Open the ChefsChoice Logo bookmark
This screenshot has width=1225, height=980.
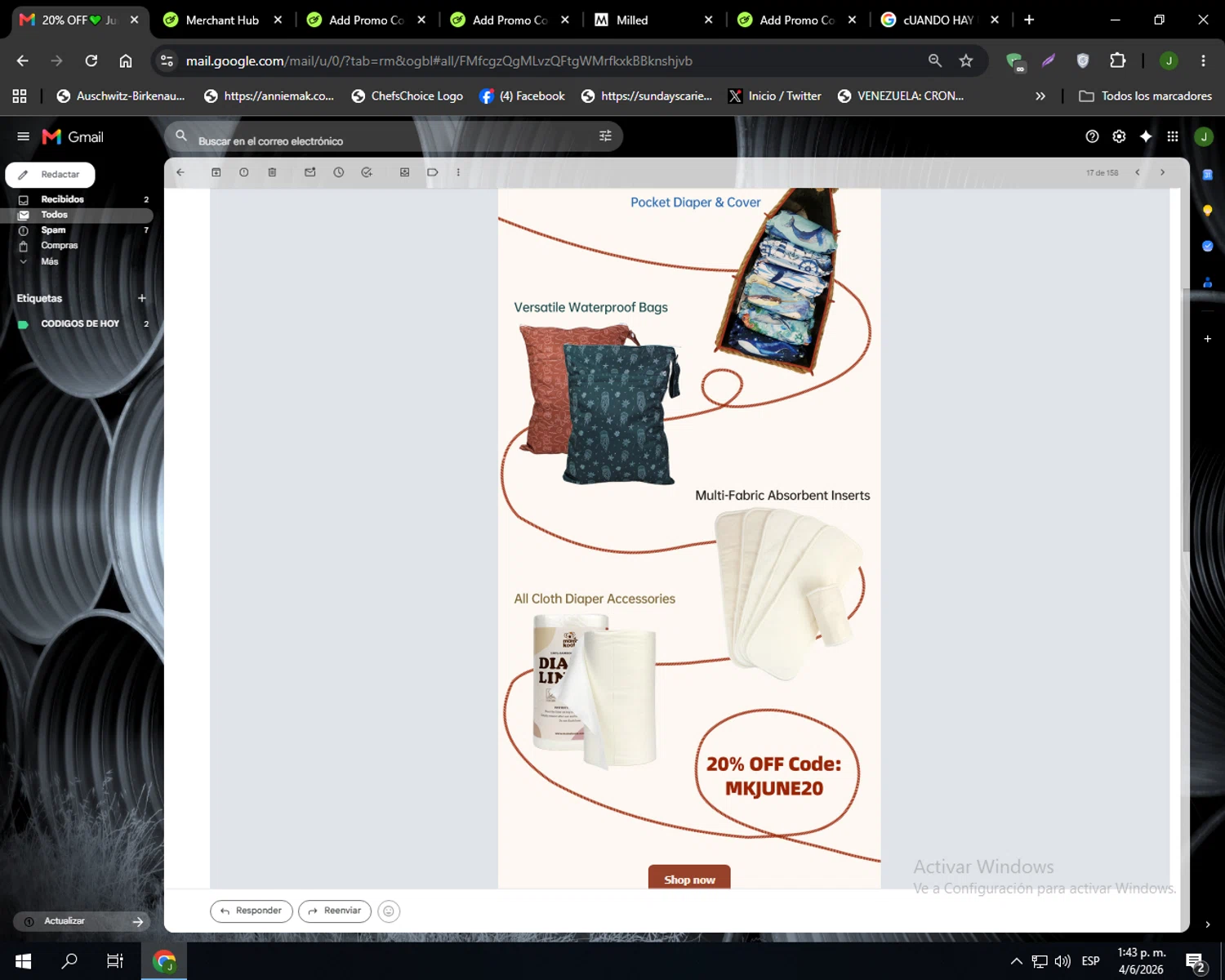coord(407,96)
